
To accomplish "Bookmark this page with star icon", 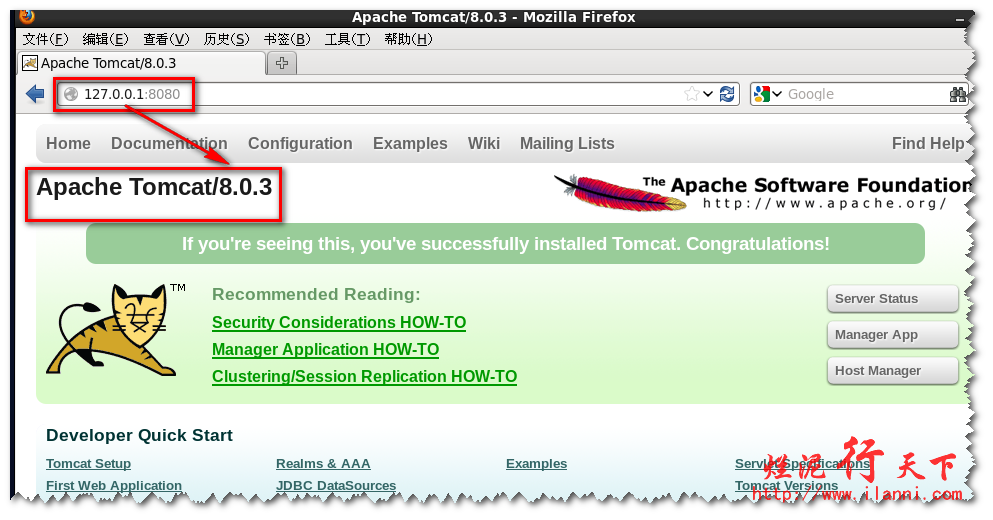I will click(x=692, y=94).
